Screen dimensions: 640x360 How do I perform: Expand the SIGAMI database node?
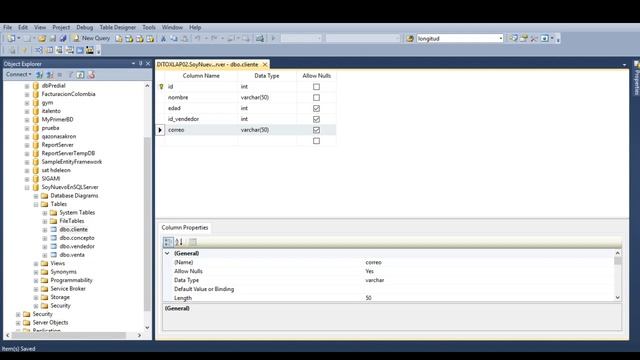[27, 179]
